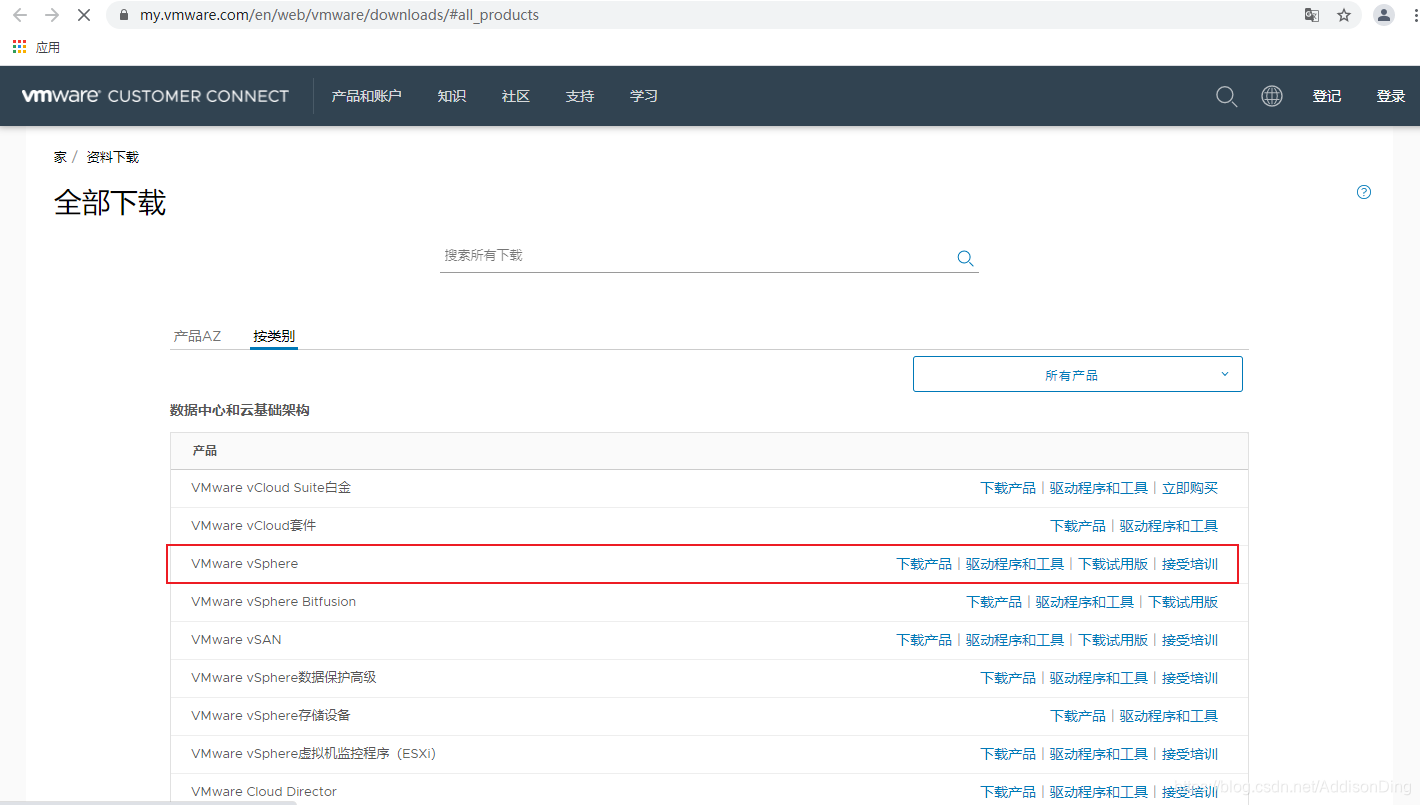Click the 数据中心和云基础架构 category heading

(240, 411)
